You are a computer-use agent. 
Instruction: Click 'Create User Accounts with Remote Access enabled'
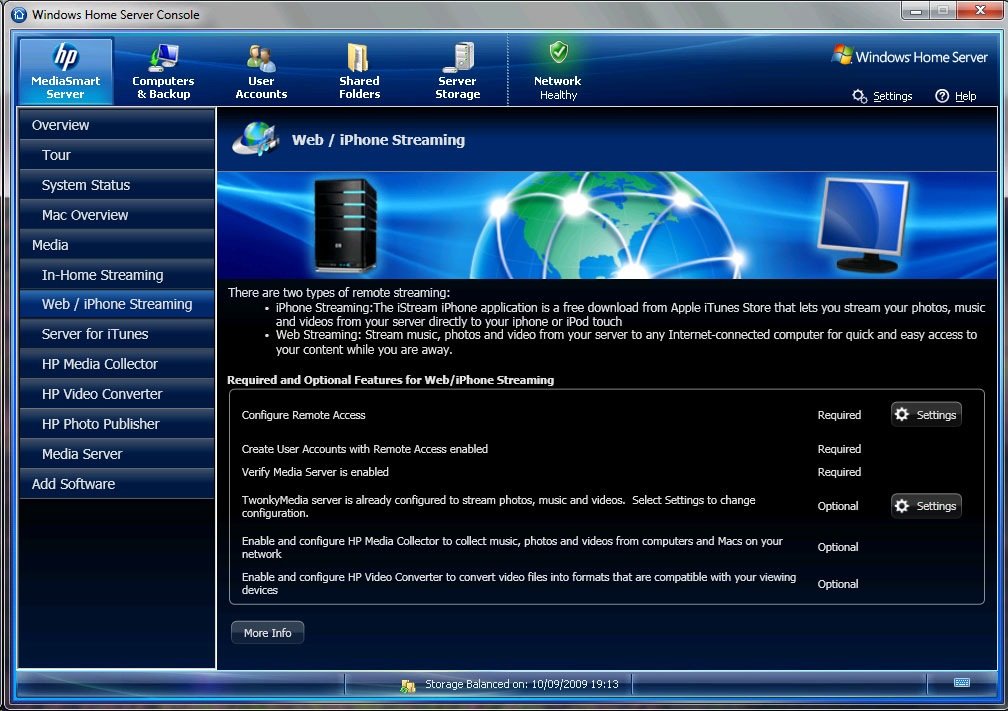pos(364,449)
